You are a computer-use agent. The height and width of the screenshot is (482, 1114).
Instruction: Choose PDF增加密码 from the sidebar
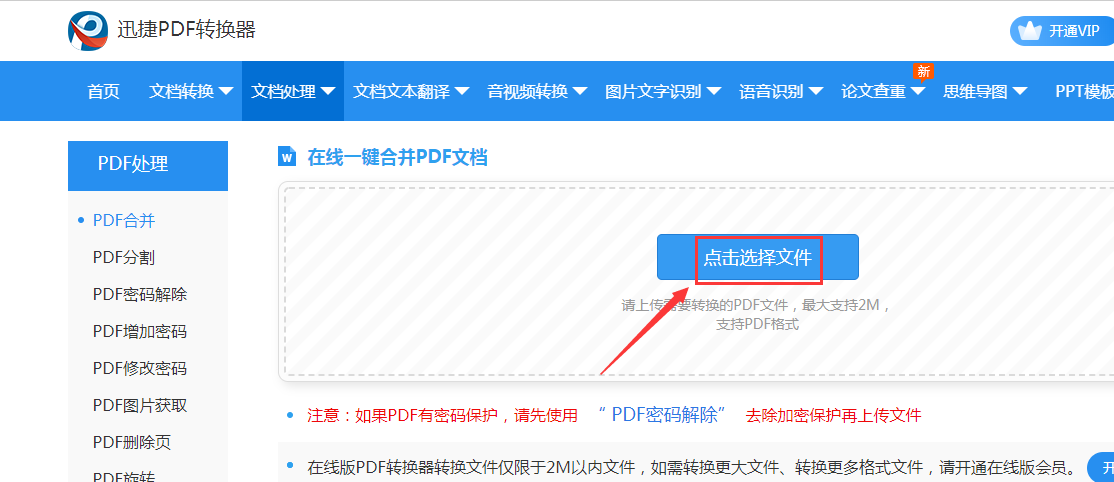(x=140, y=332)
